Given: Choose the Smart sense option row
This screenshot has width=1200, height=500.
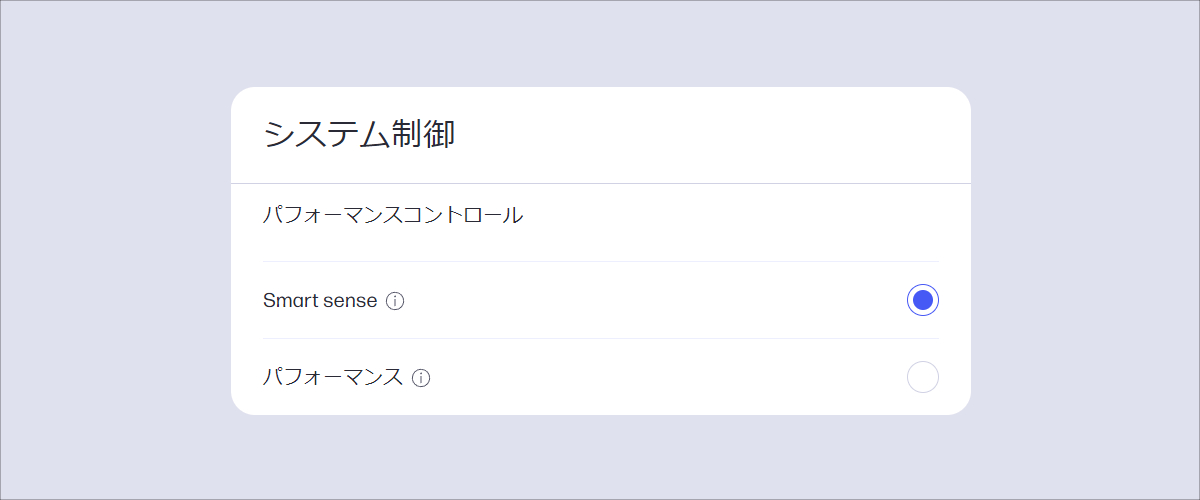Looking at the screenshot, I should (x=600, y=300).
